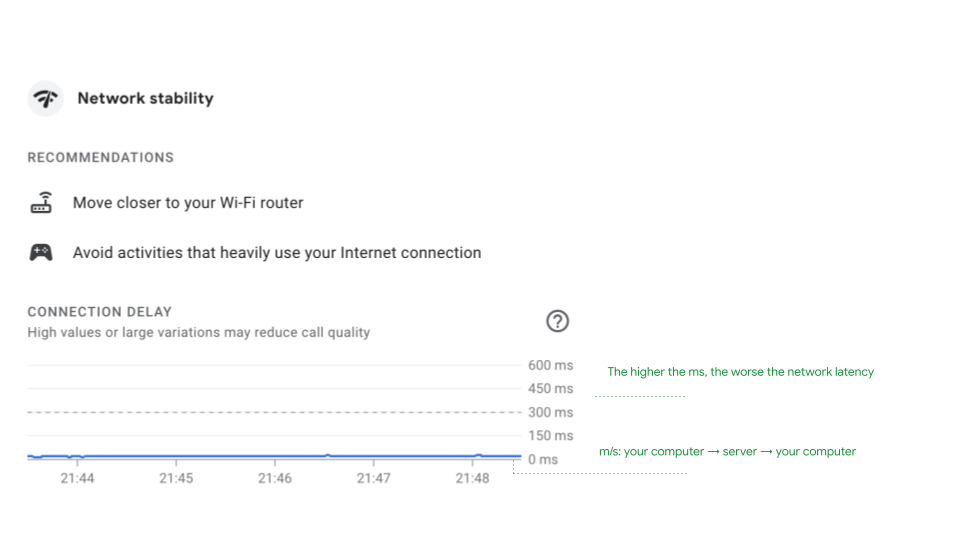Click the 21:46 time marker
This screenshot has width=960, height=540.
point(275,479)
